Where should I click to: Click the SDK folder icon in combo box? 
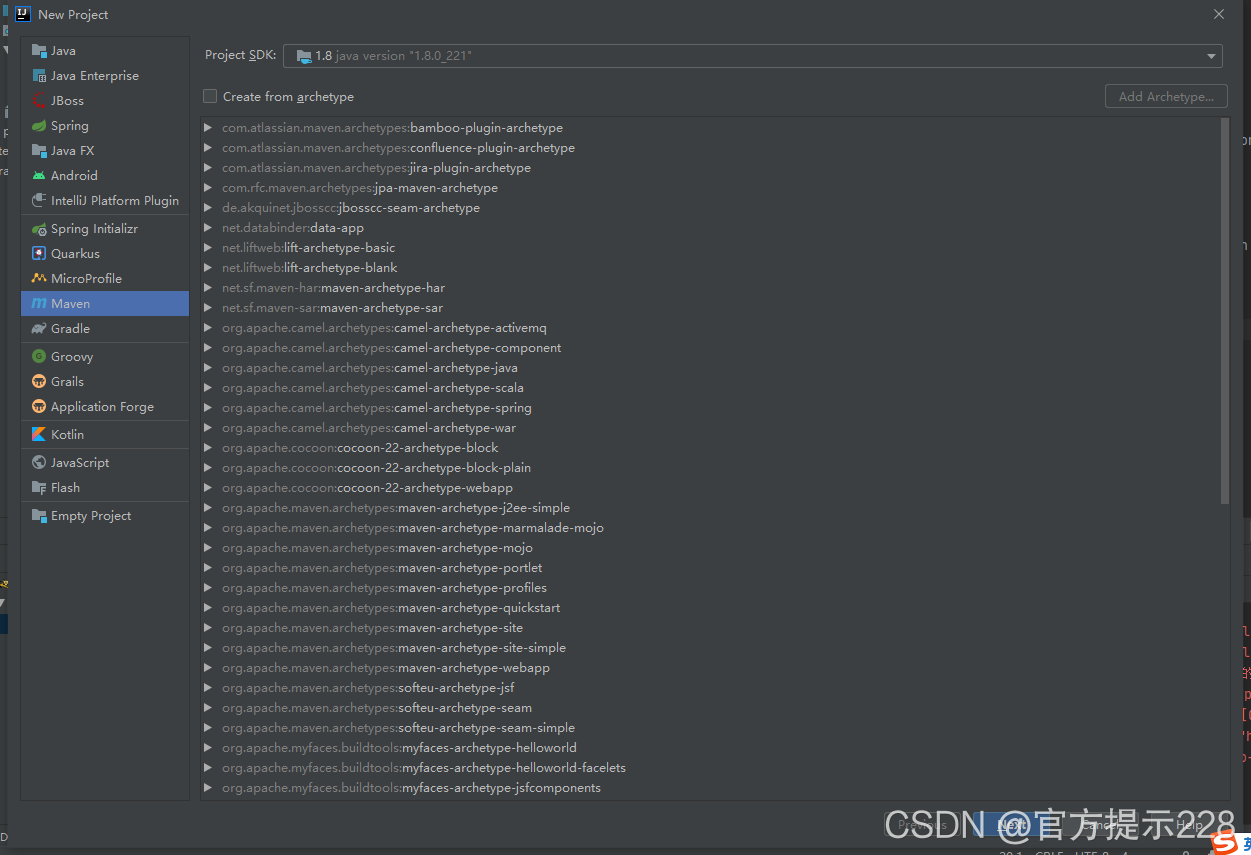[303, 56]
